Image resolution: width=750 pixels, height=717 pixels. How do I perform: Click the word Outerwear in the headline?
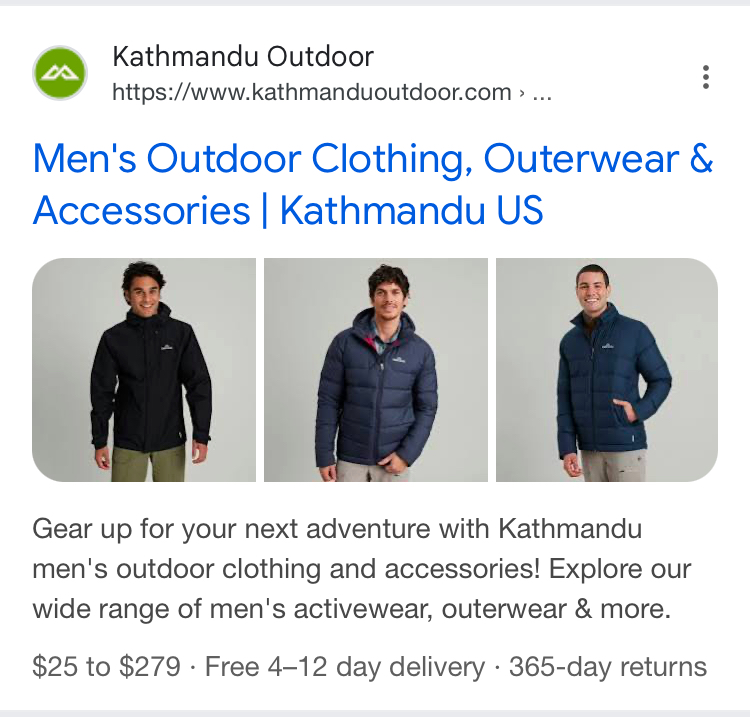(581, 158)
